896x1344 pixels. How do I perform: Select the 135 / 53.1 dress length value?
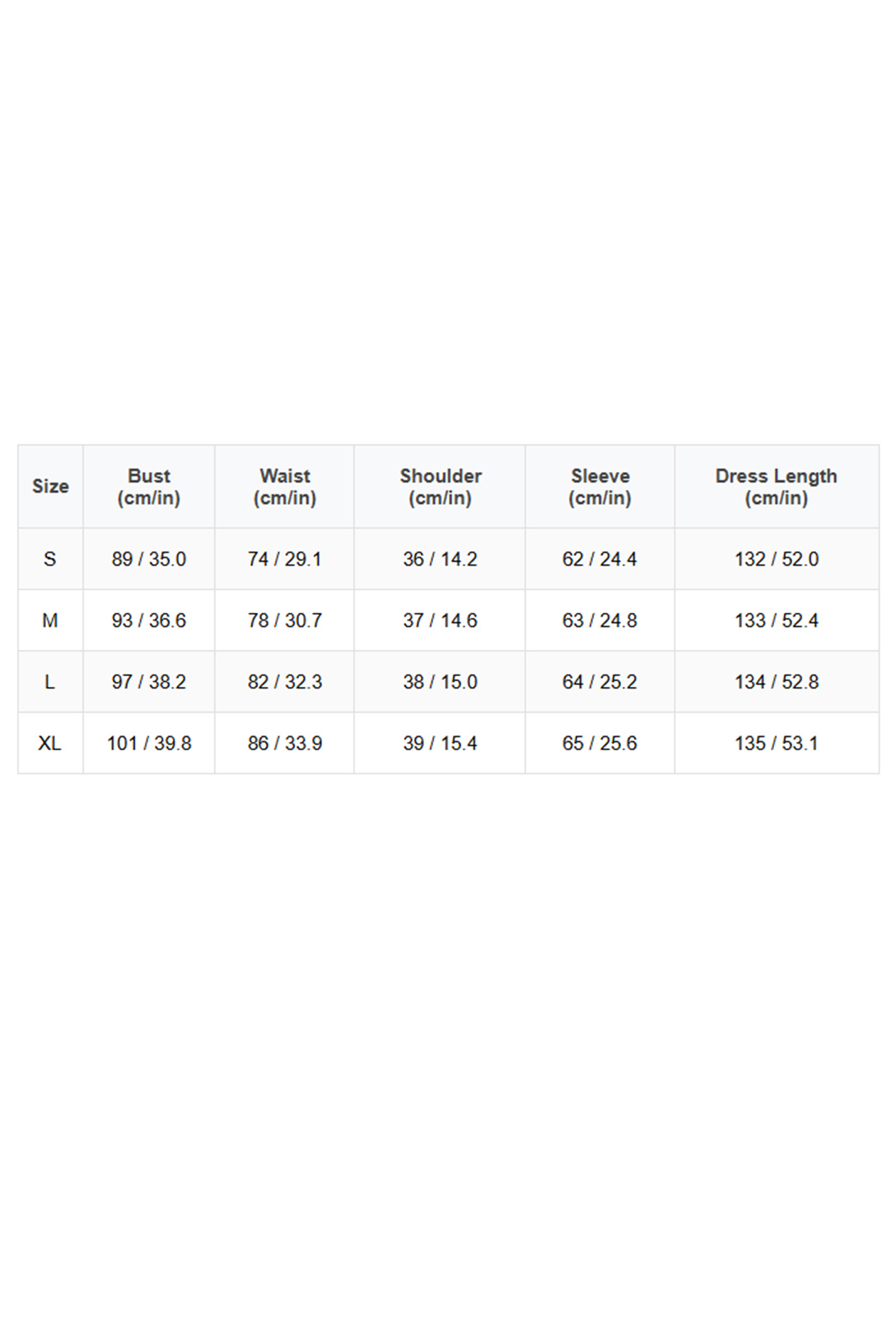pos(777,744)
